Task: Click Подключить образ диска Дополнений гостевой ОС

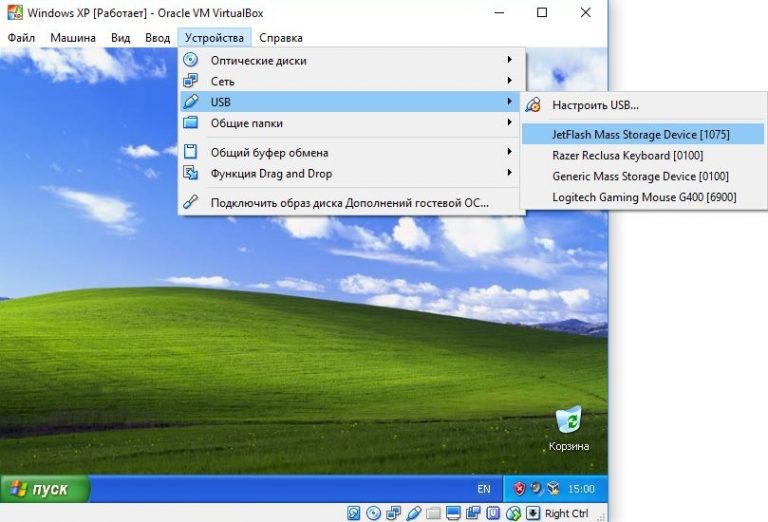Action: tap(350, 203)
